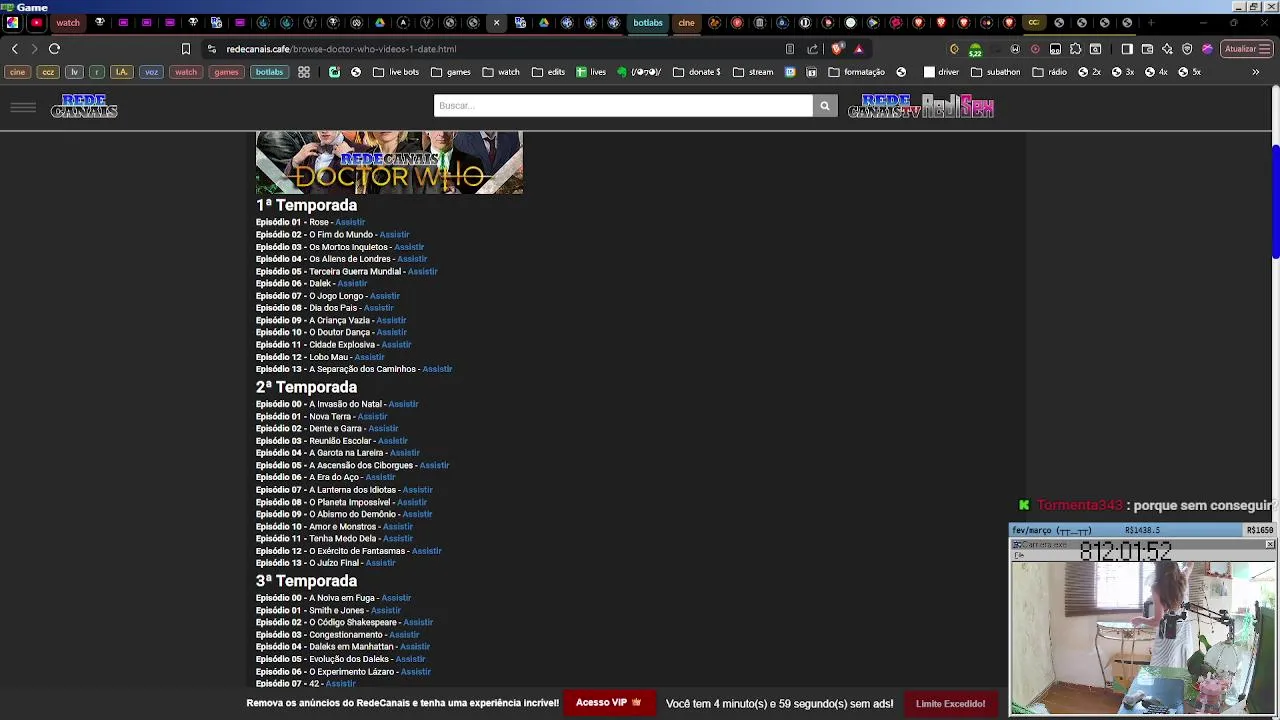Image resolution: width=1280 pixels, height=720 pixels.
Task: Go back using the browser back arrow
Action: 14,49
